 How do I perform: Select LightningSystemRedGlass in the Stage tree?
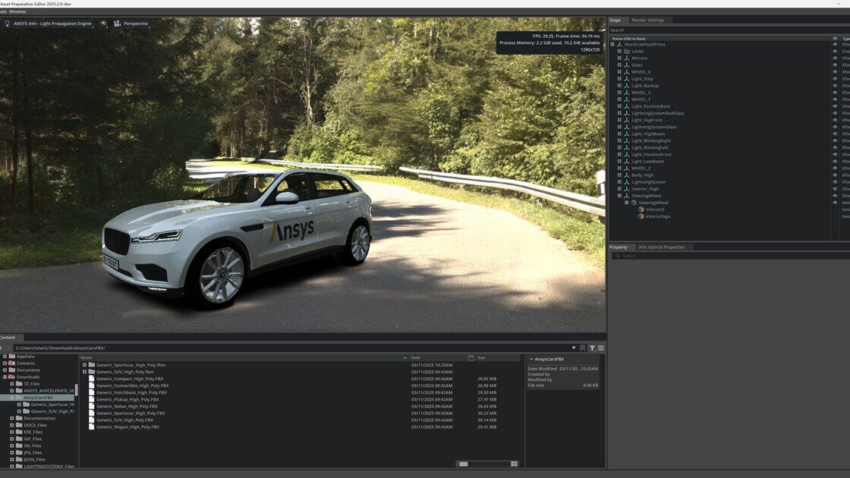[x=658, y=113]
